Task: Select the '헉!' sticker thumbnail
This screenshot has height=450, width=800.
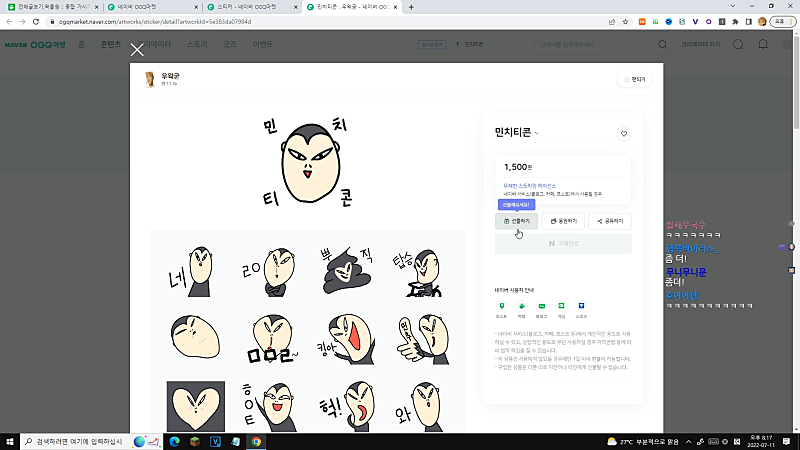Action: click(349, 407)
